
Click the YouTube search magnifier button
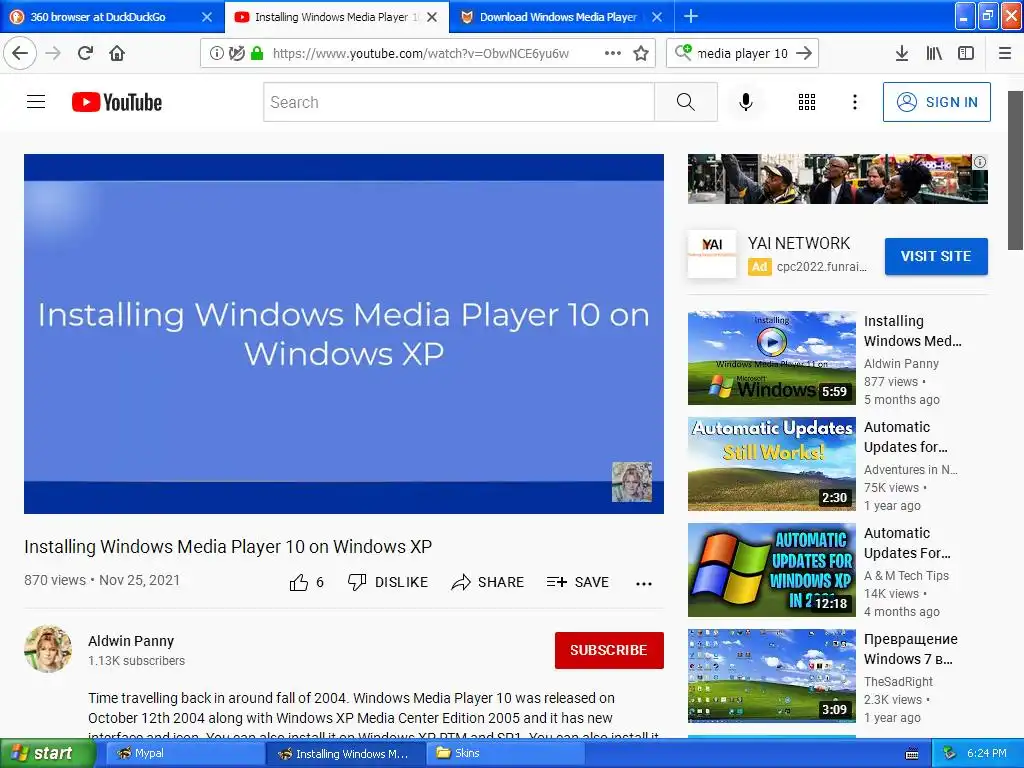pyautogui.click(x=686, y=102)
